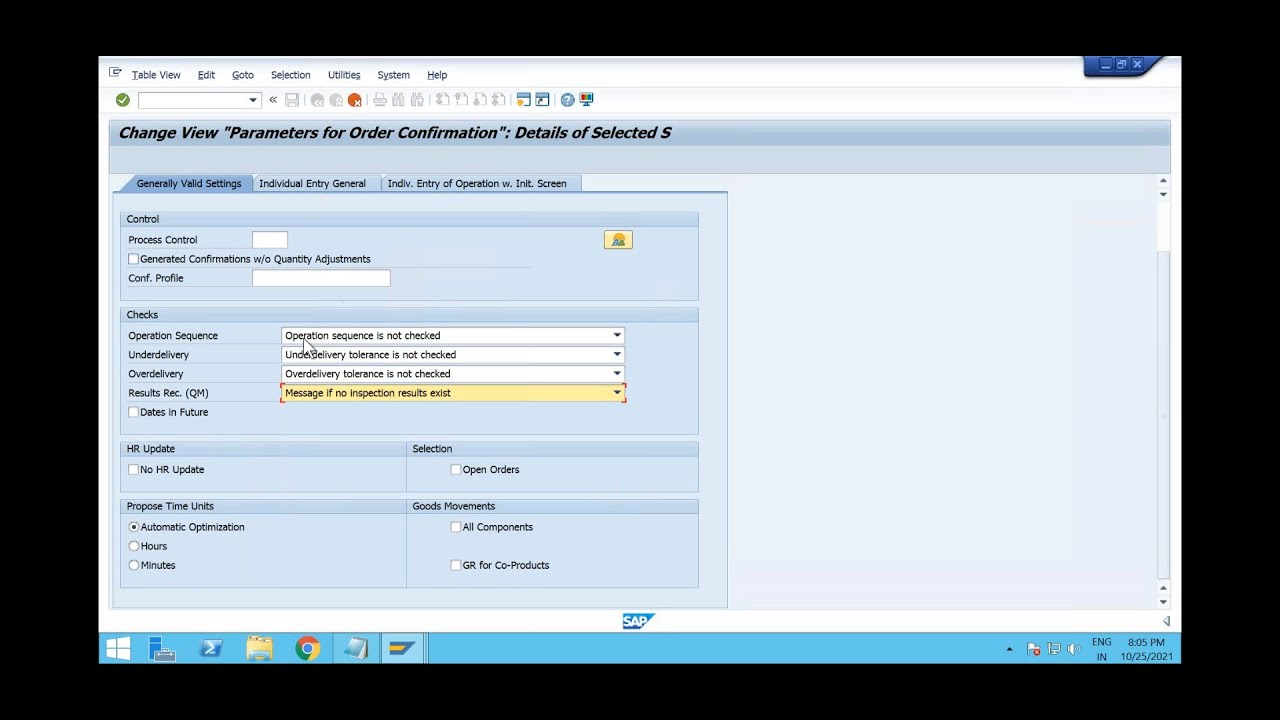Toggle GR for Co-Products checkbox
1280x720 pixels.
point(456,565)
